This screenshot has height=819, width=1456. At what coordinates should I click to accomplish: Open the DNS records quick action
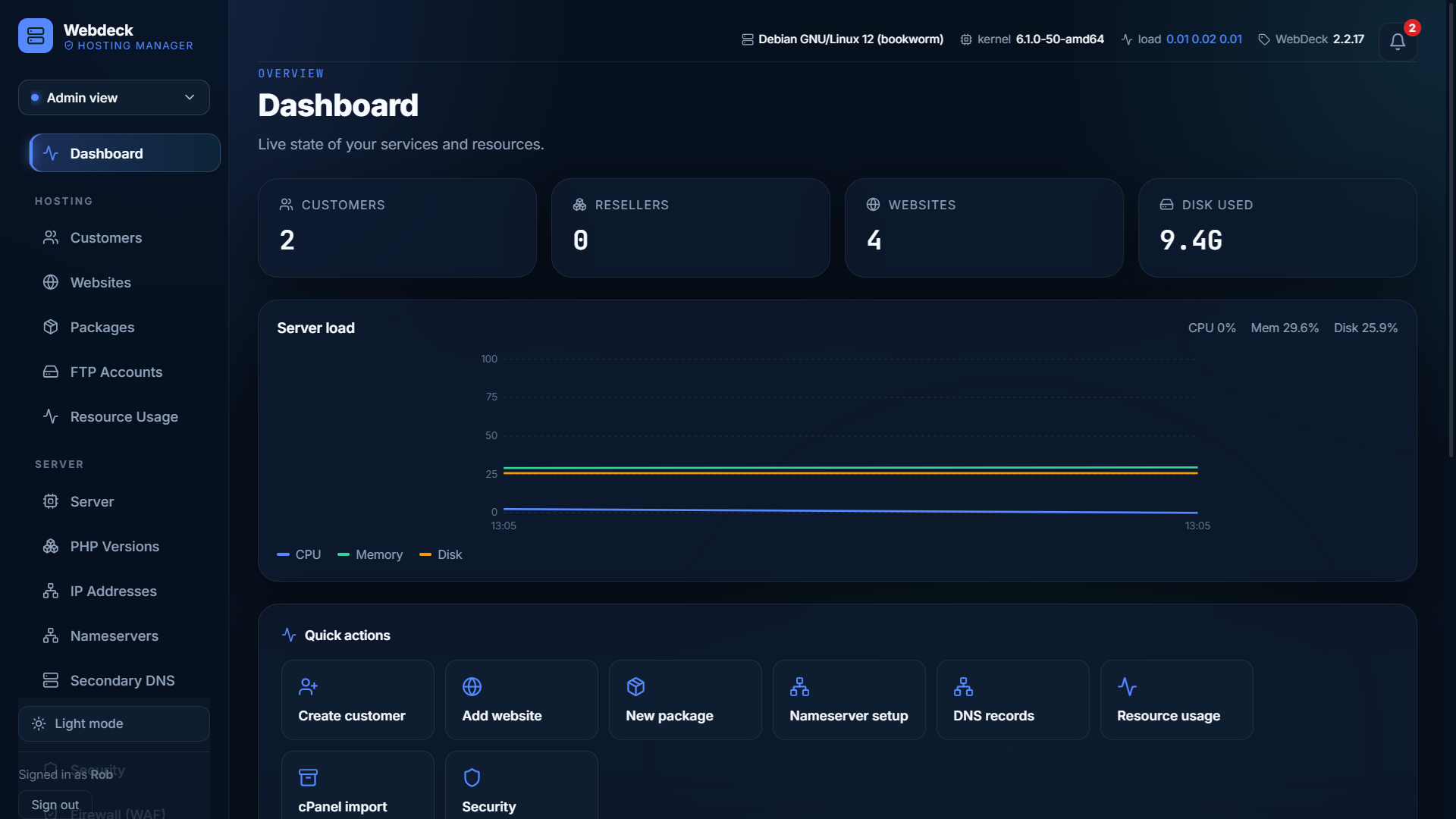(1012, 700)
